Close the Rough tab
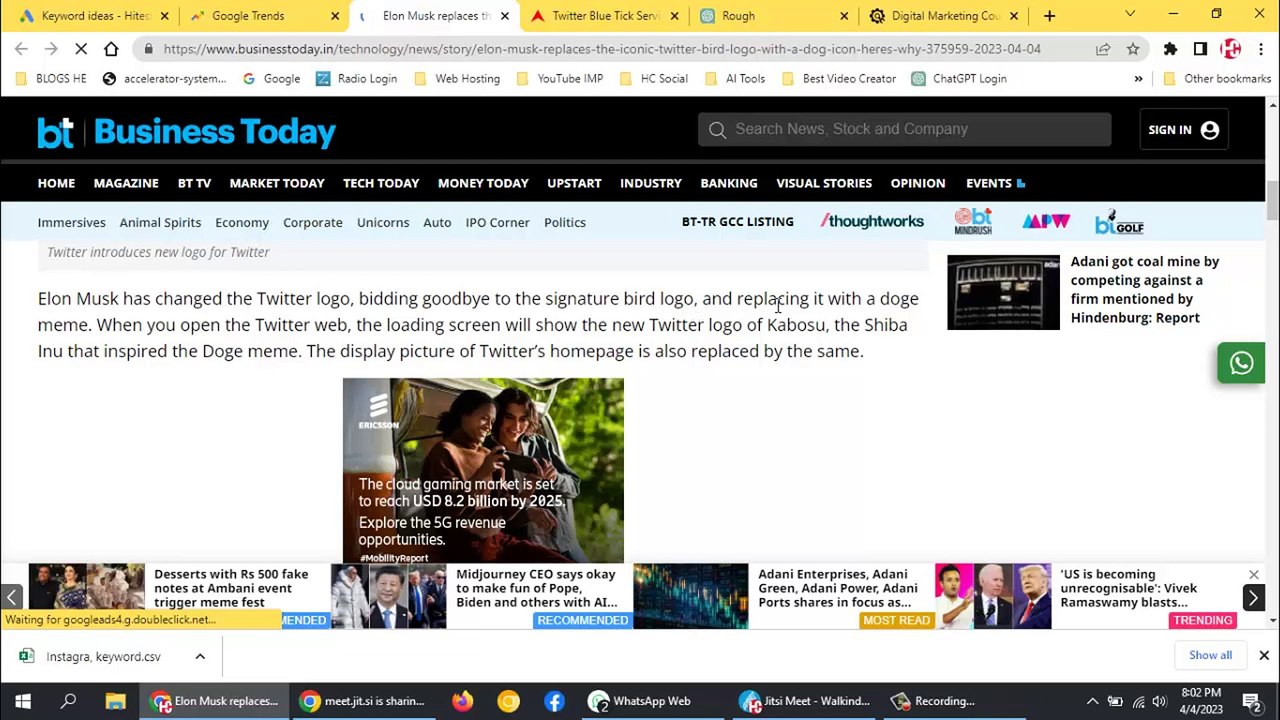This screenshot has height=720, width=1280. click(844, 16)
